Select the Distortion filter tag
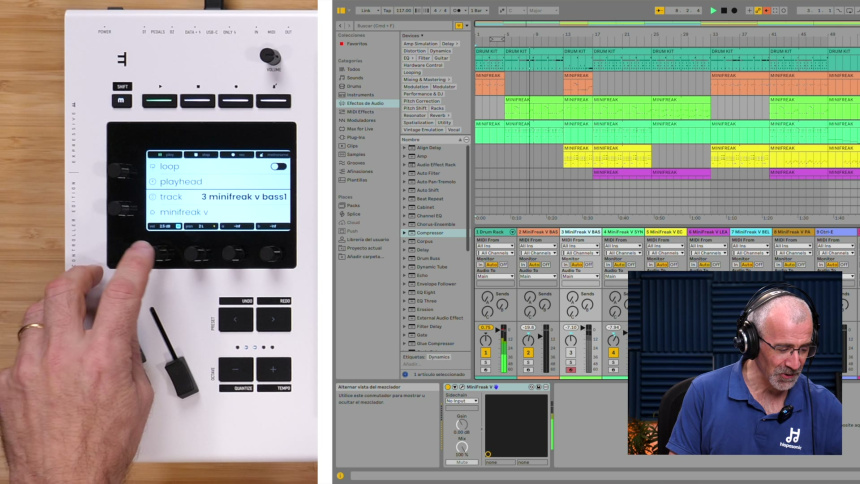Viewport: 860px width, 484px height. click(415, 50)
